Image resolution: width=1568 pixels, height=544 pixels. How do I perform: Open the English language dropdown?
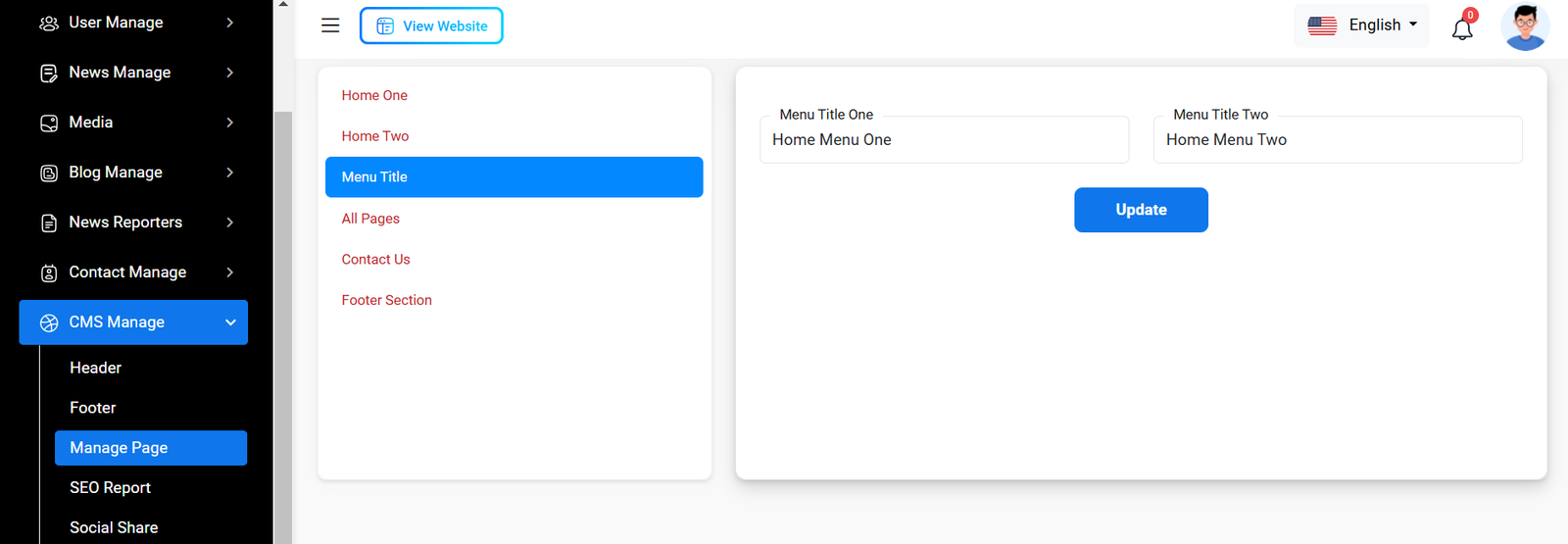(1362, 25)
